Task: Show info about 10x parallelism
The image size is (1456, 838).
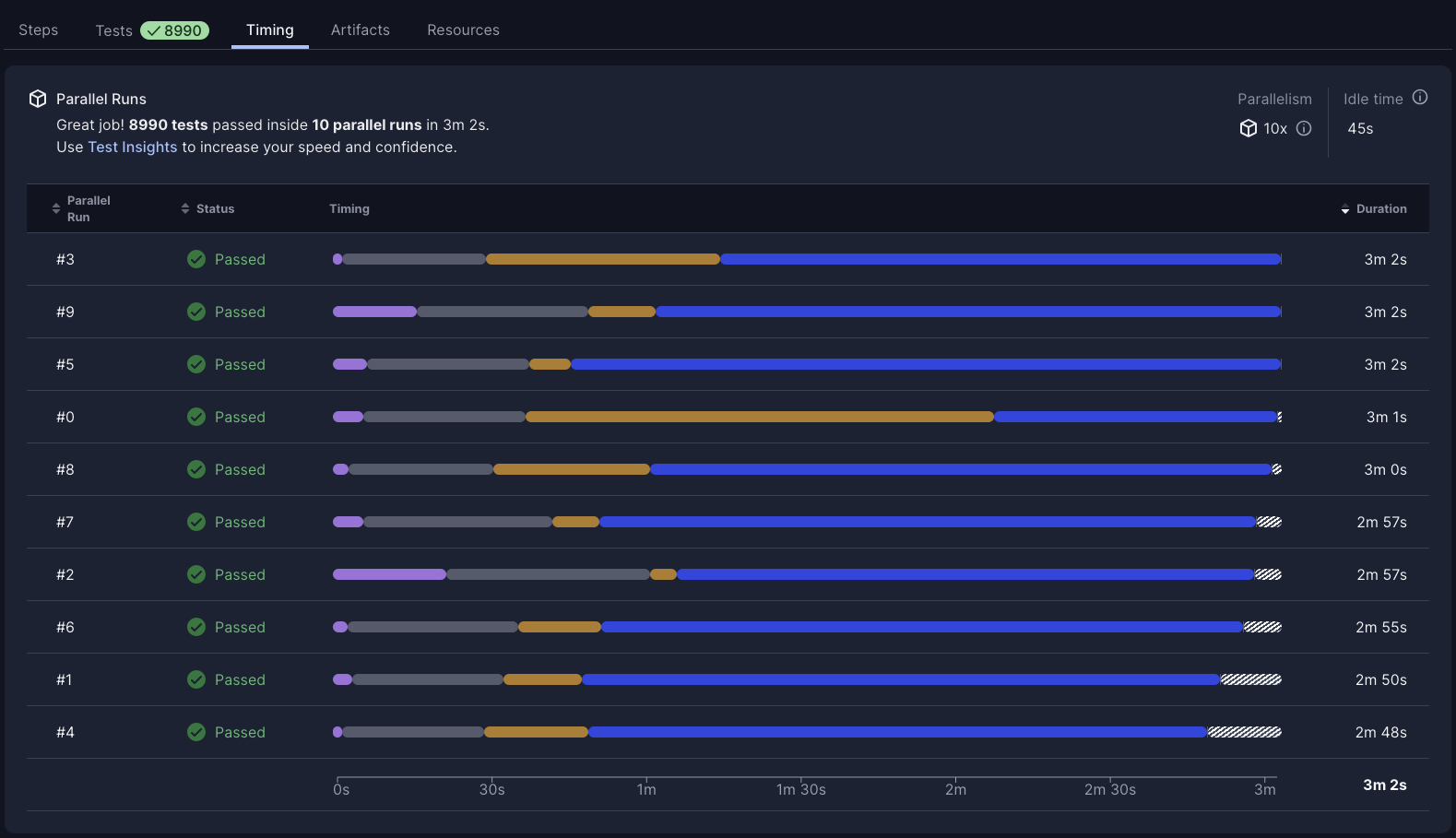Action: [x=1304, y=128]
